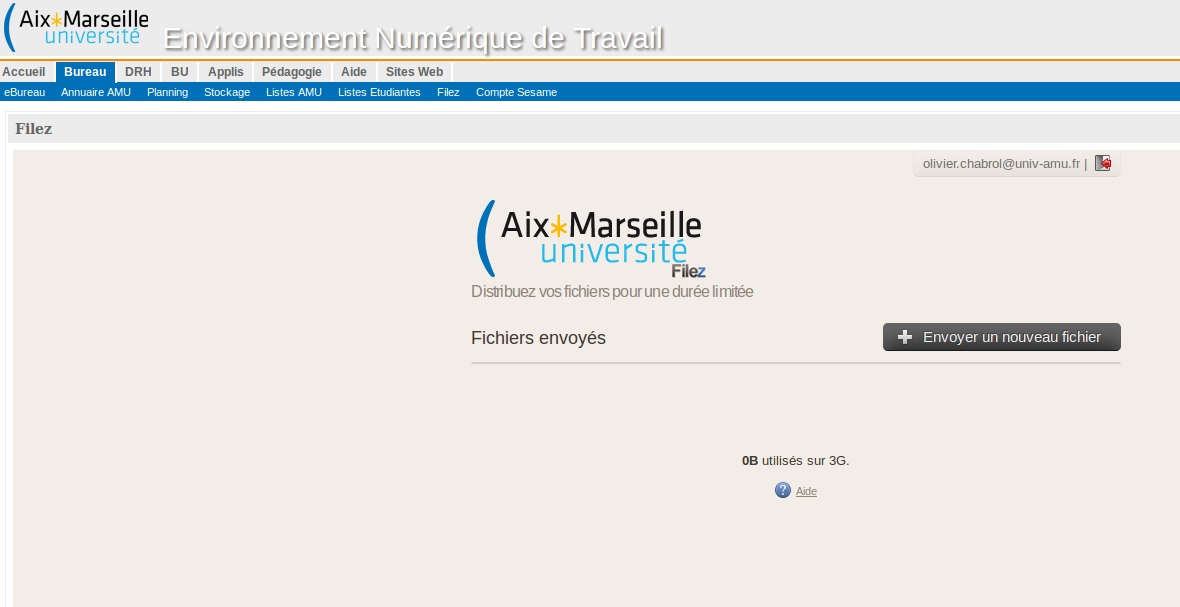Open eBureau in the blue submenu
Viewport: 1180px width, 607px height.
tap(25, 92)
